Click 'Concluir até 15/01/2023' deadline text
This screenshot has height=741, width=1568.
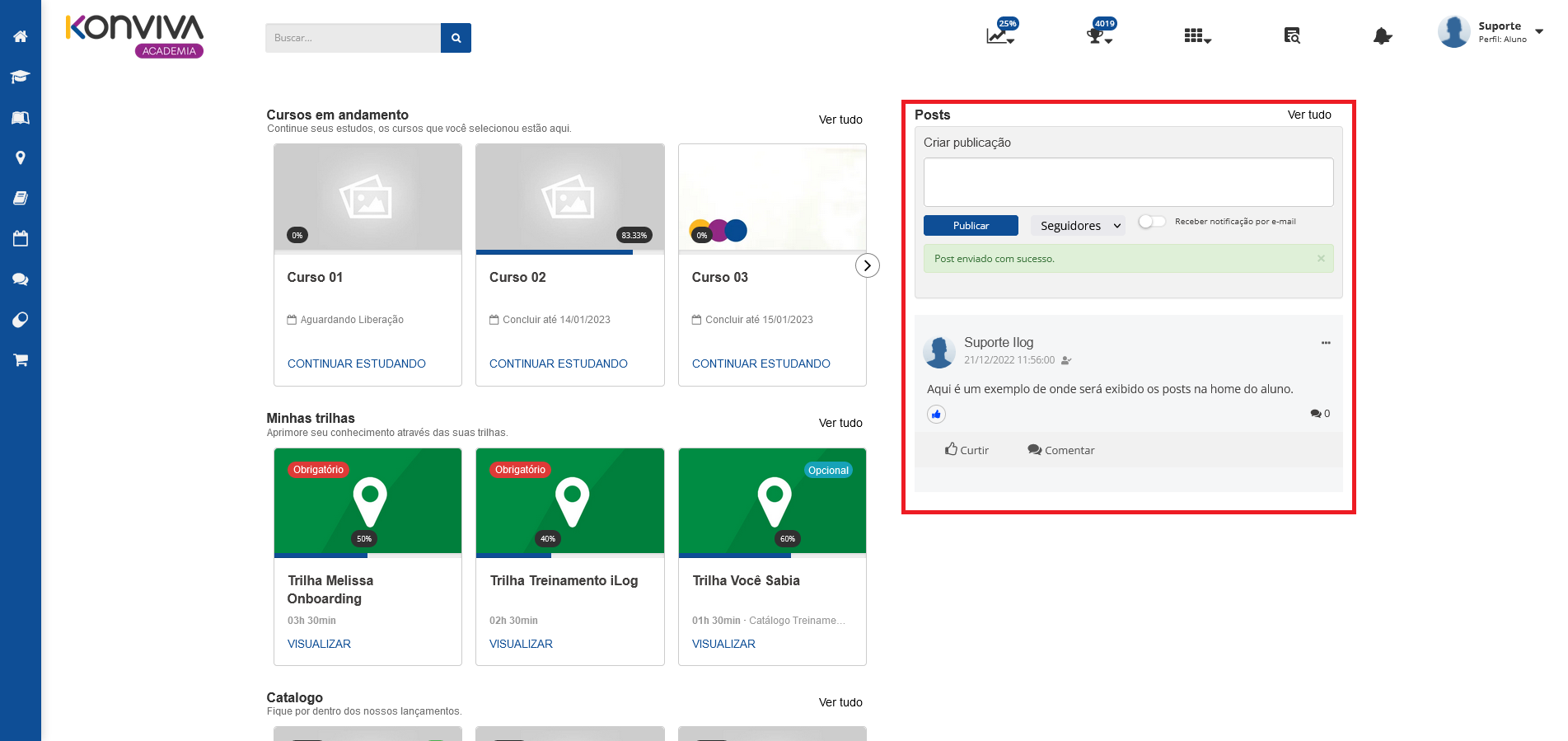pos(759,320)
